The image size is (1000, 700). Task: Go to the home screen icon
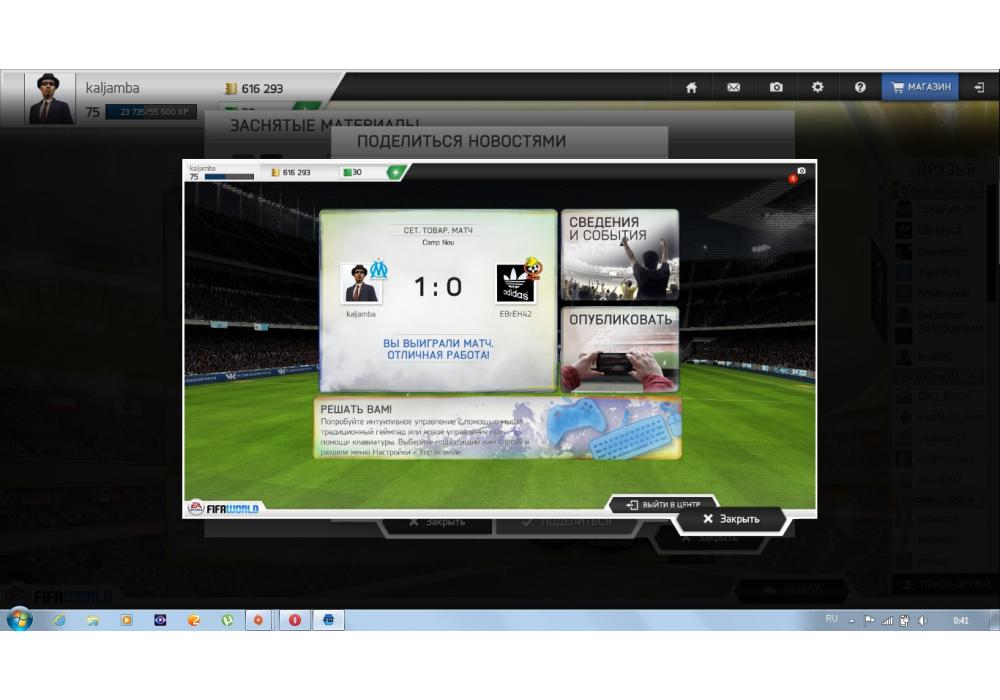click(x=691, y=87)
